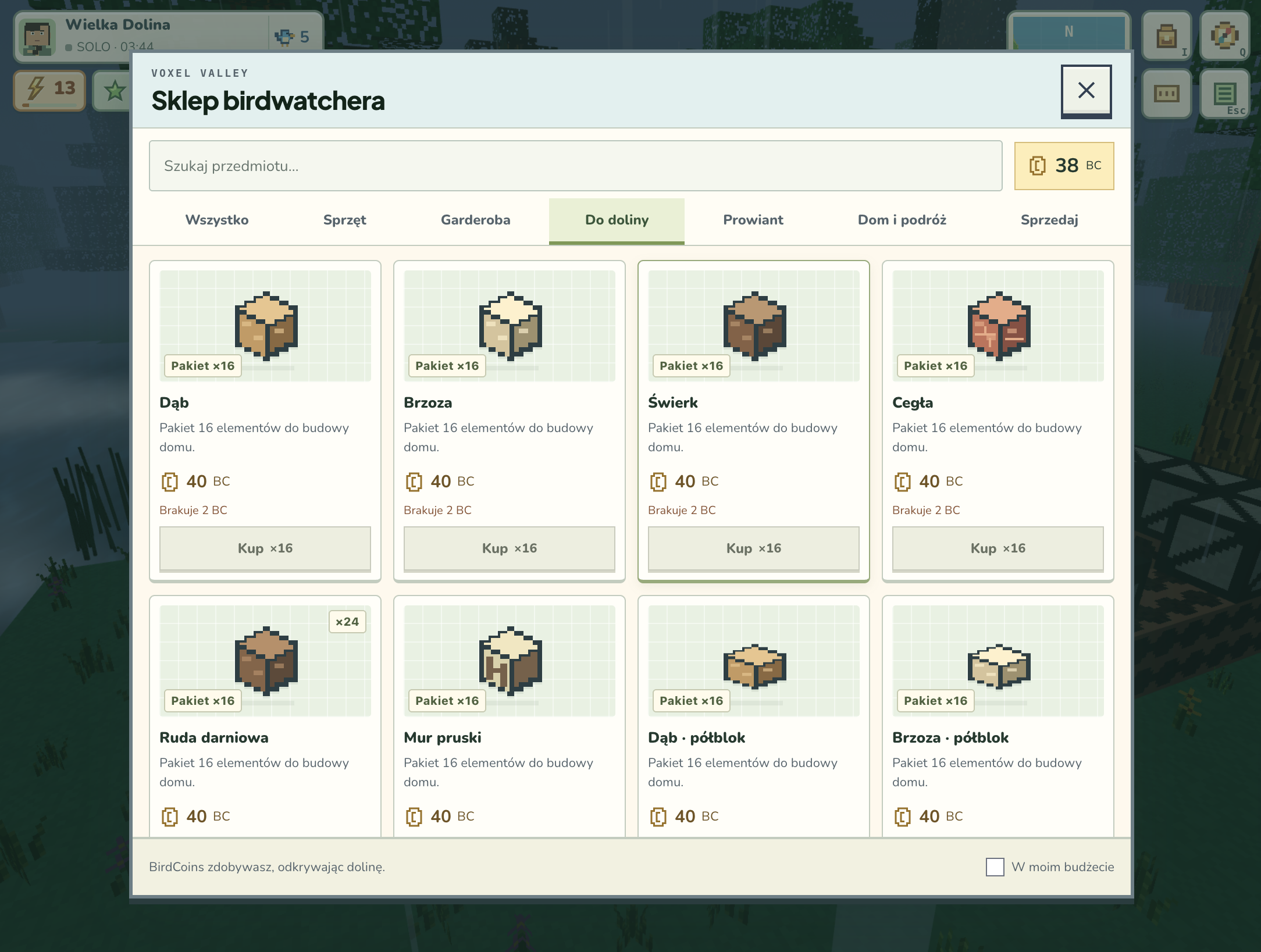This screenshot has width=1261, height=952.
Task: Select the Do doliny tab
Action: pyautogui.click(x=617, y=220)
